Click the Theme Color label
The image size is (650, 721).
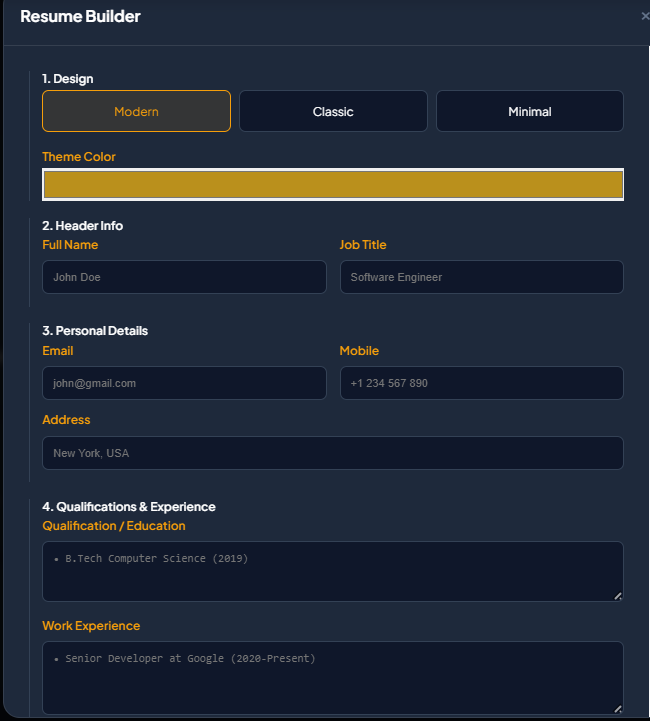click(x=79, y=157)
